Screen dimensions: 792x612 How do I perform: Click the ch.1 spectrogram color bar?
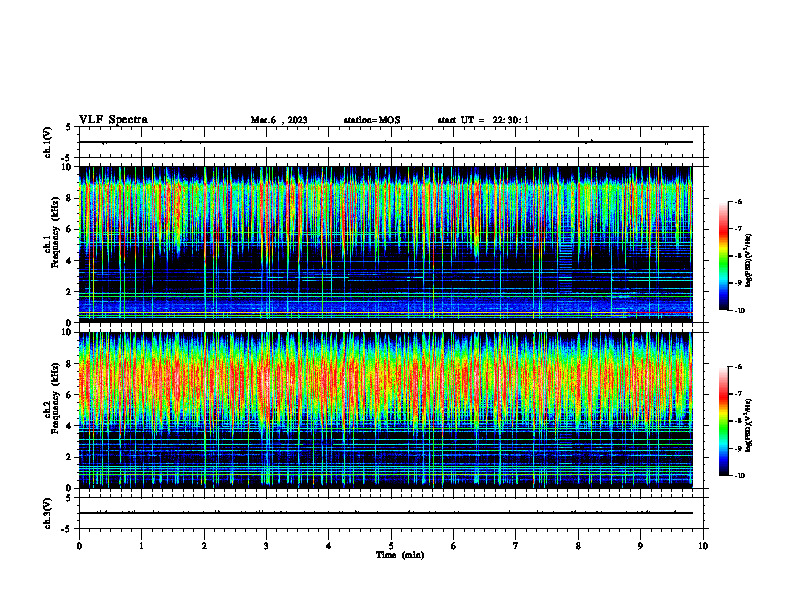click(x=723, y=256)
